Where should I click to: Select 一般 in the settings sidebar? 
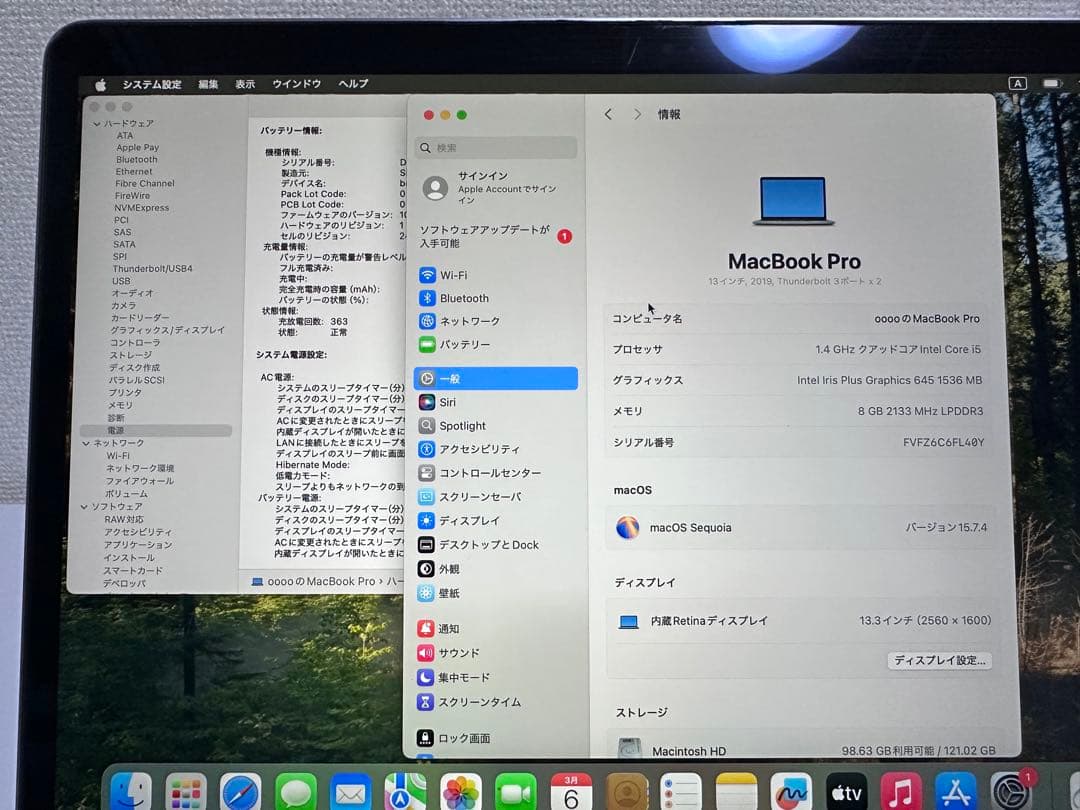[x=496, y=378]
